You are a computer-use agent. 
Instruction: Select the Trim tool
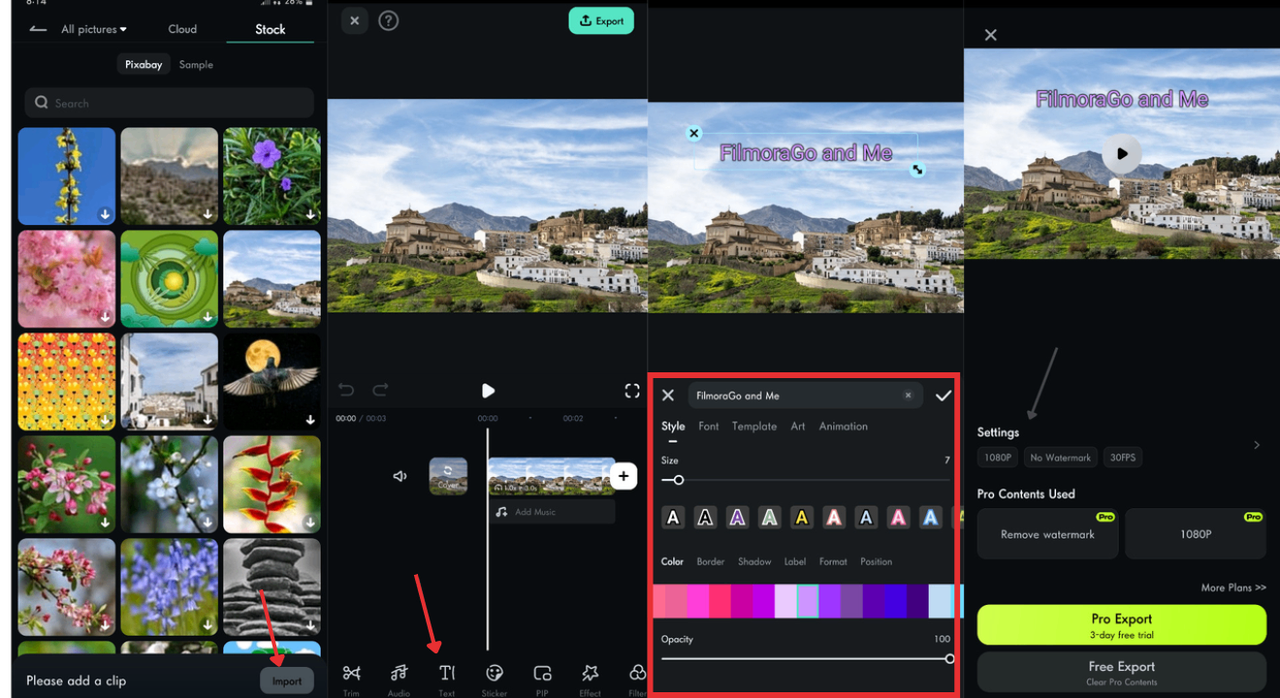pyautogui.click(x=351, y=678)
